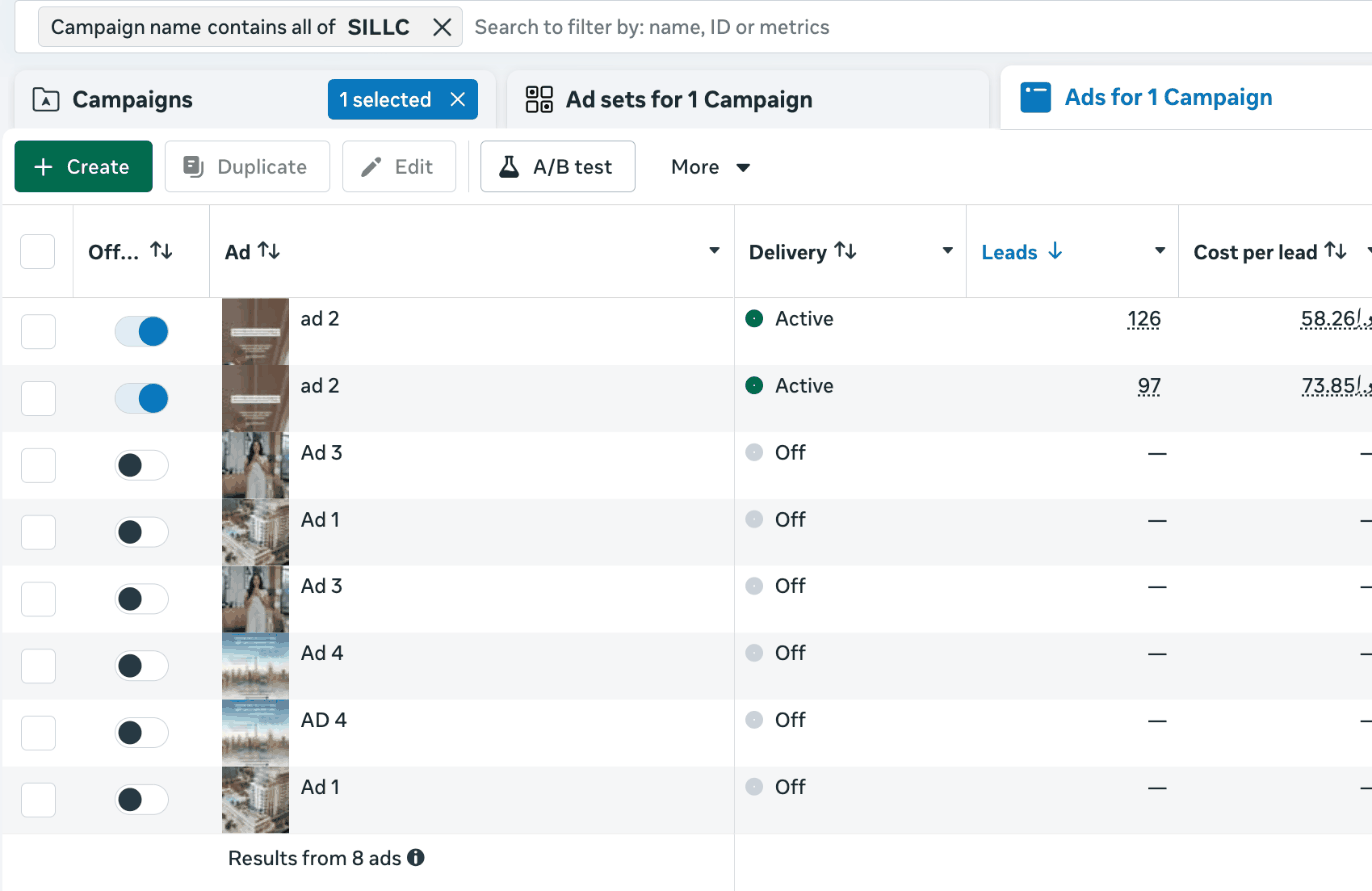
Task: Start an A/B test with flask button
Action: [557, 166]
